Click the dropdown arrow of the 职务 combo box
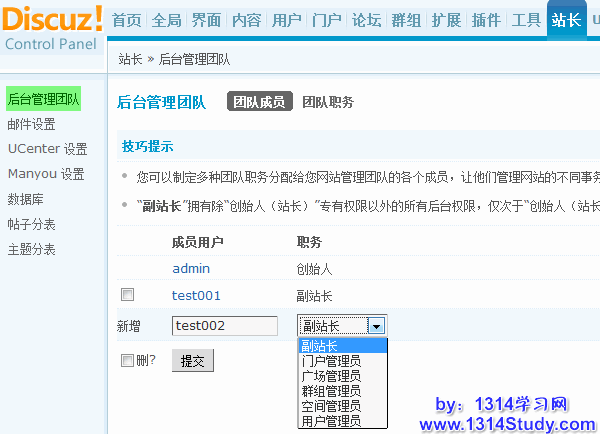The height and width of the screenshot is (434, 600). pyautogui.click(x=376, y=326)
